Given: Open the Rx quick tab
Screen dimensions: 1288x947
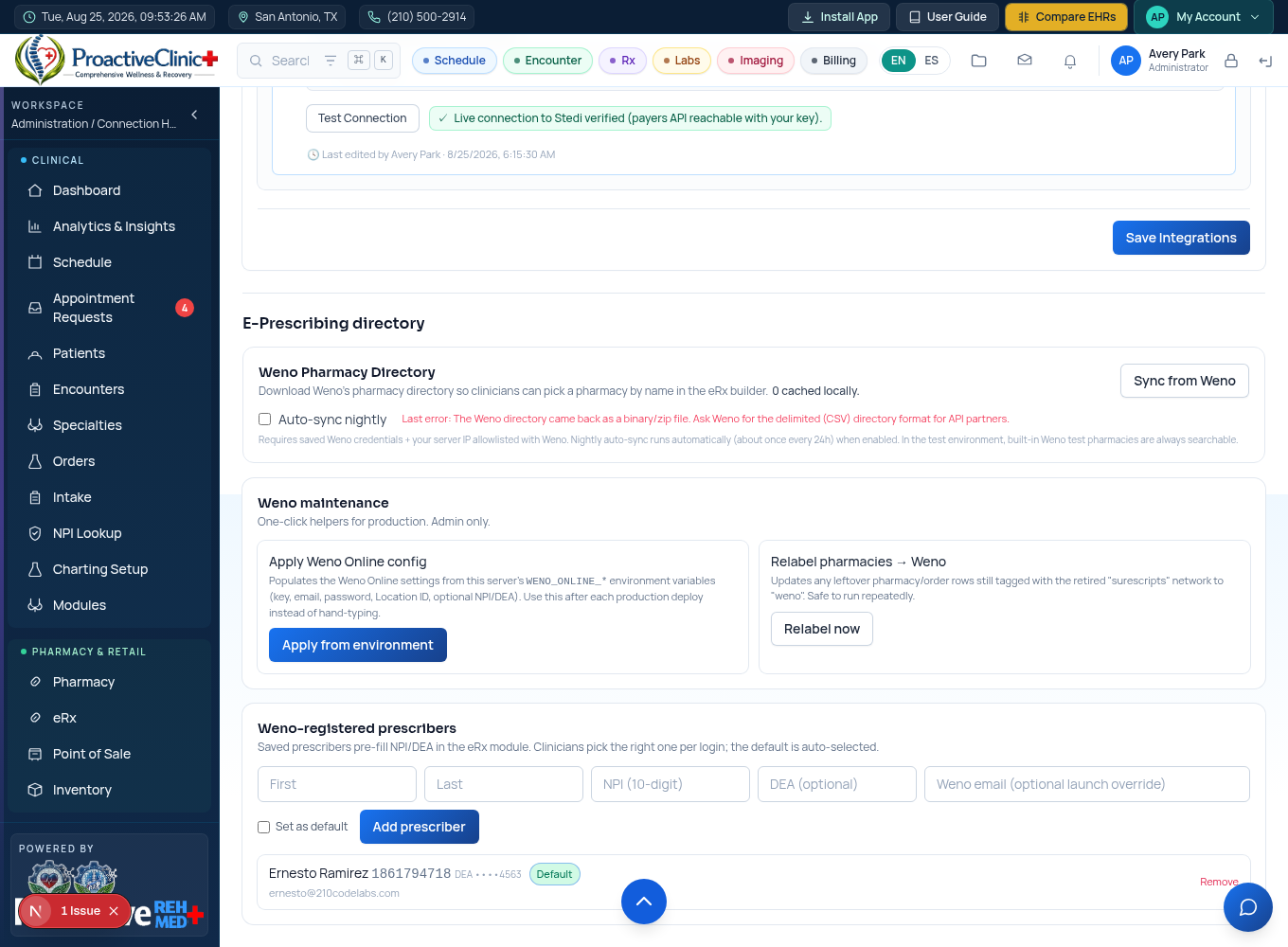Looking at the screenshot, I should click(x=623, y=61).
